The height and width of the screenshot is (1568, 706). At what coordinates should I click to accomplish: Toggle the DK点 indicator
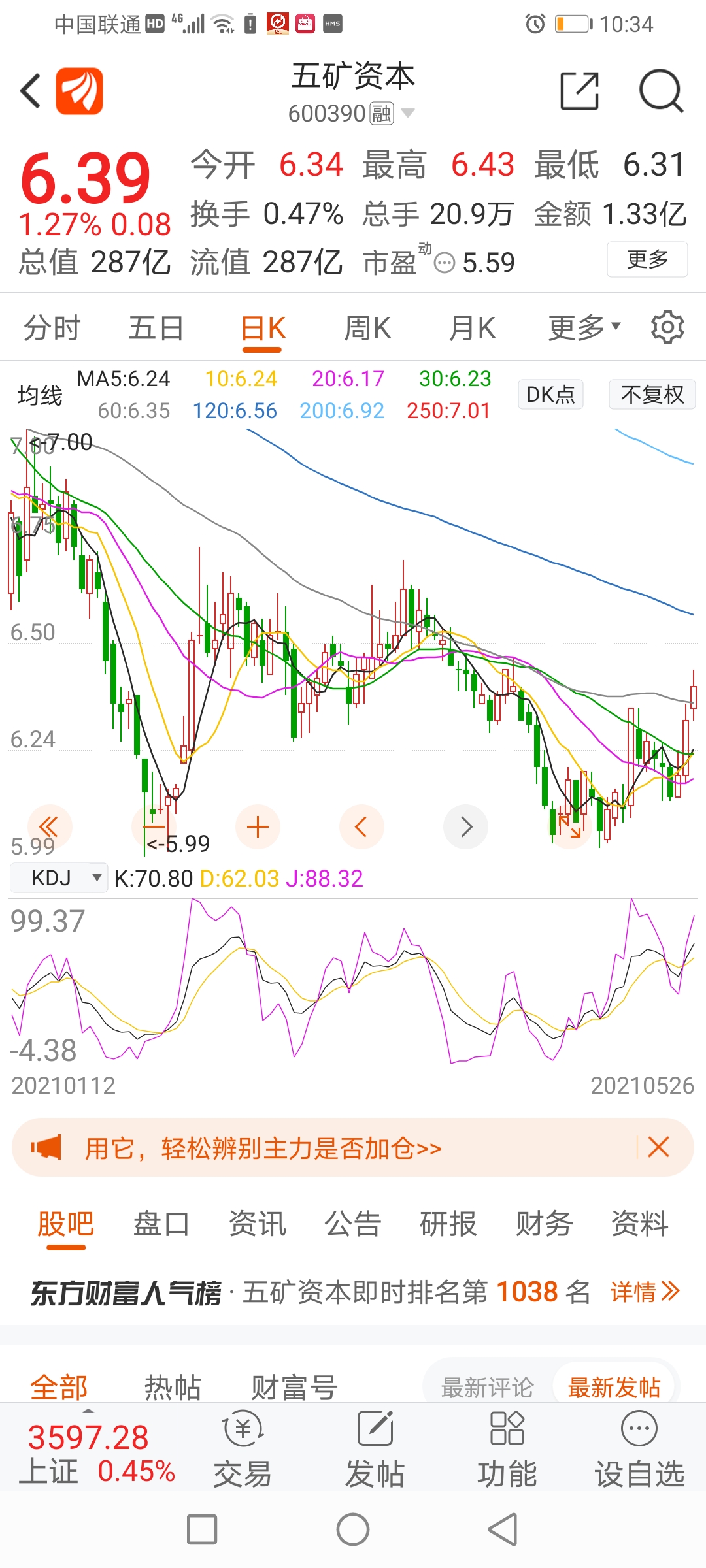(550, 394)
